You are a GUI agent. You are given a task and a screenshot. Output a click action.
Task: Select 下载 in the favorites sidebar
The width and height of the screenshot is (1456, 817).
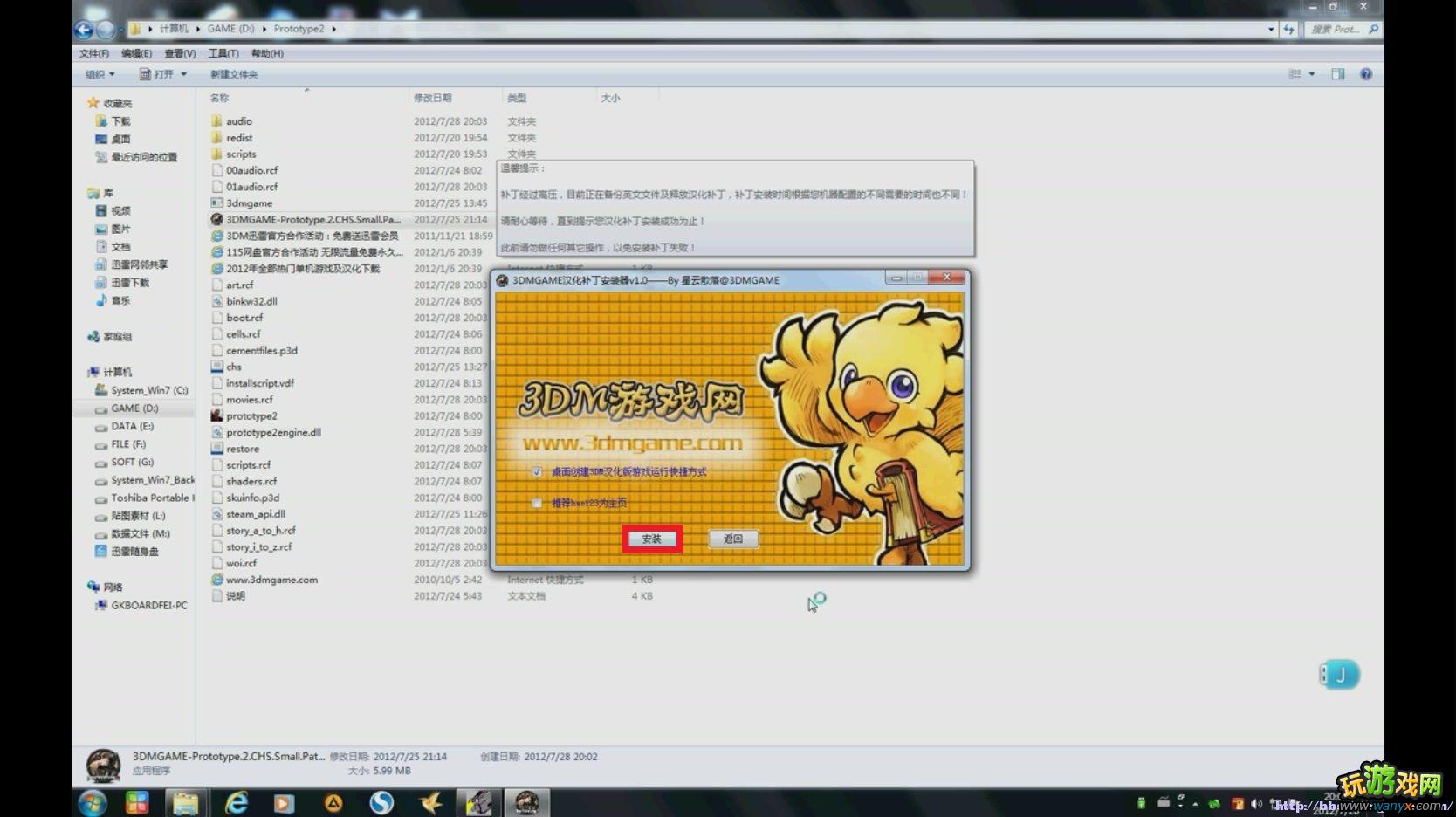click(120, 121)
